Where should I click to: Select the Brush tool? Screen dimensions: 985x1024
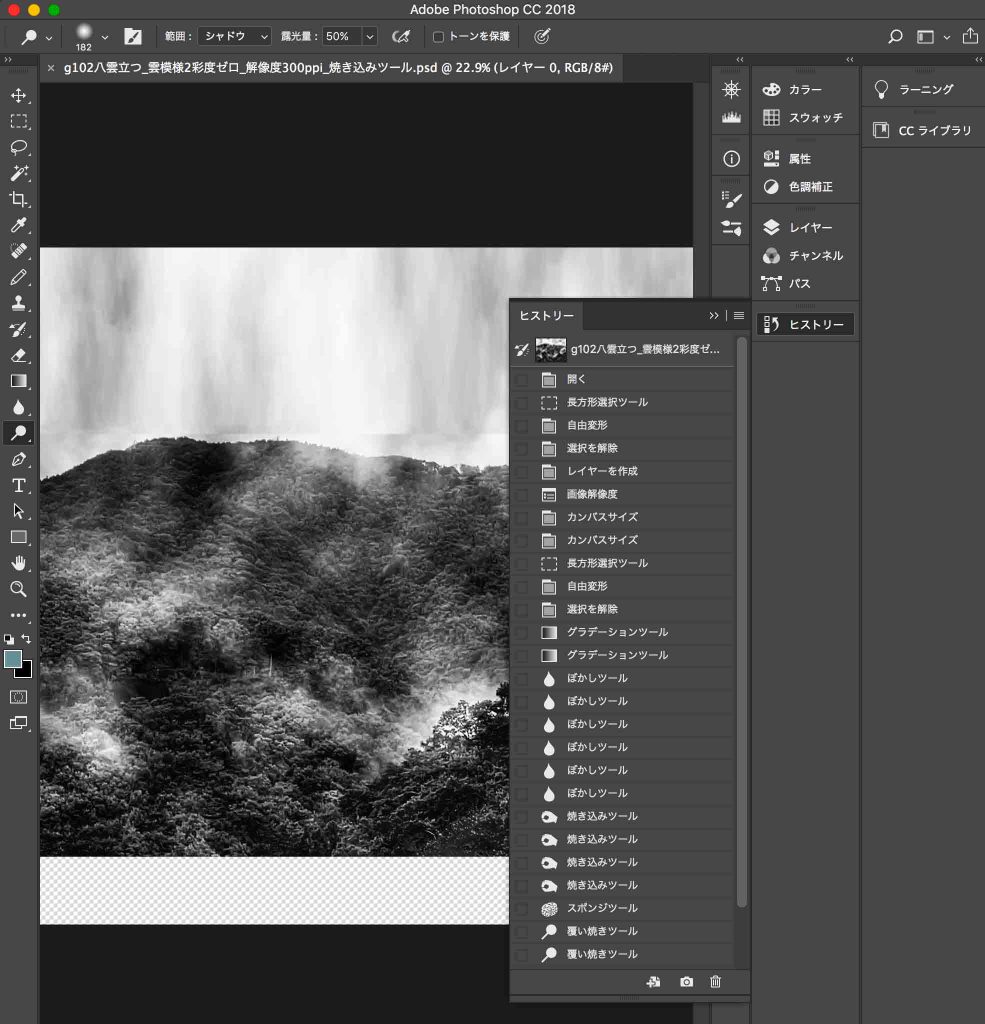[18, 278]
